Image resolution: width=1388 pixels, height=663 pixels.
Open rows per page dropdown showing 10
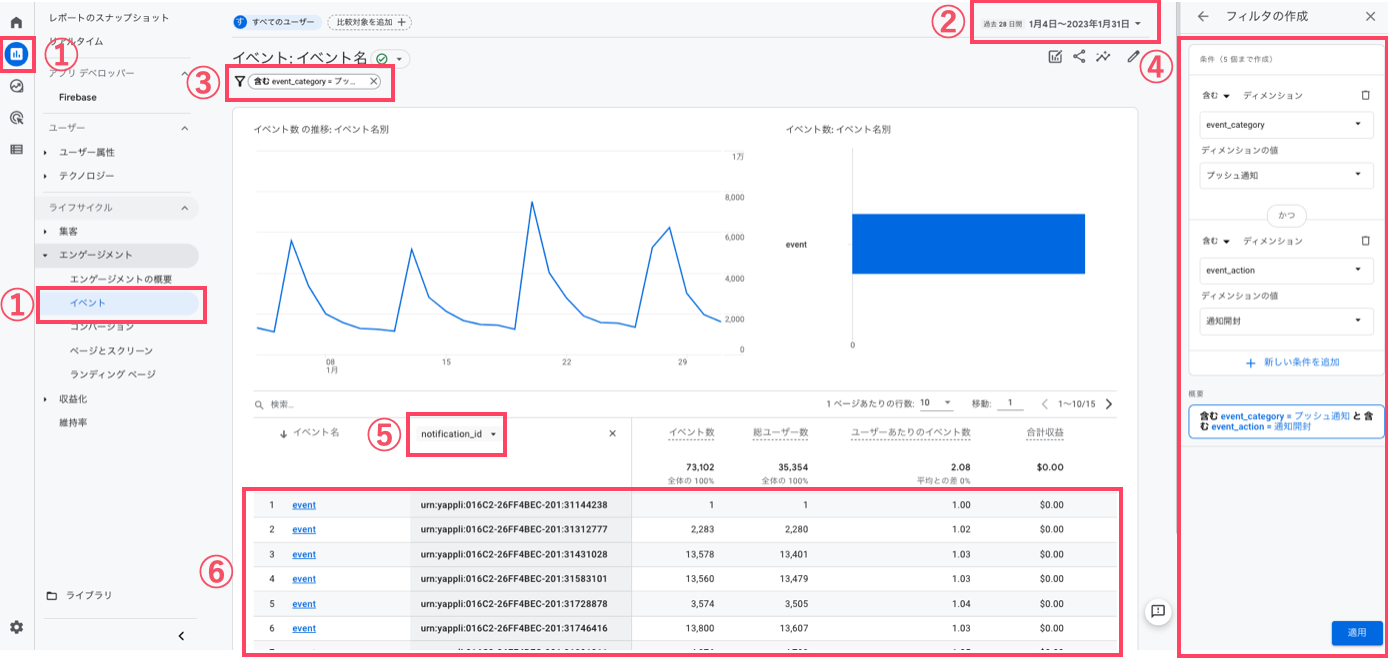pos(936,403)
